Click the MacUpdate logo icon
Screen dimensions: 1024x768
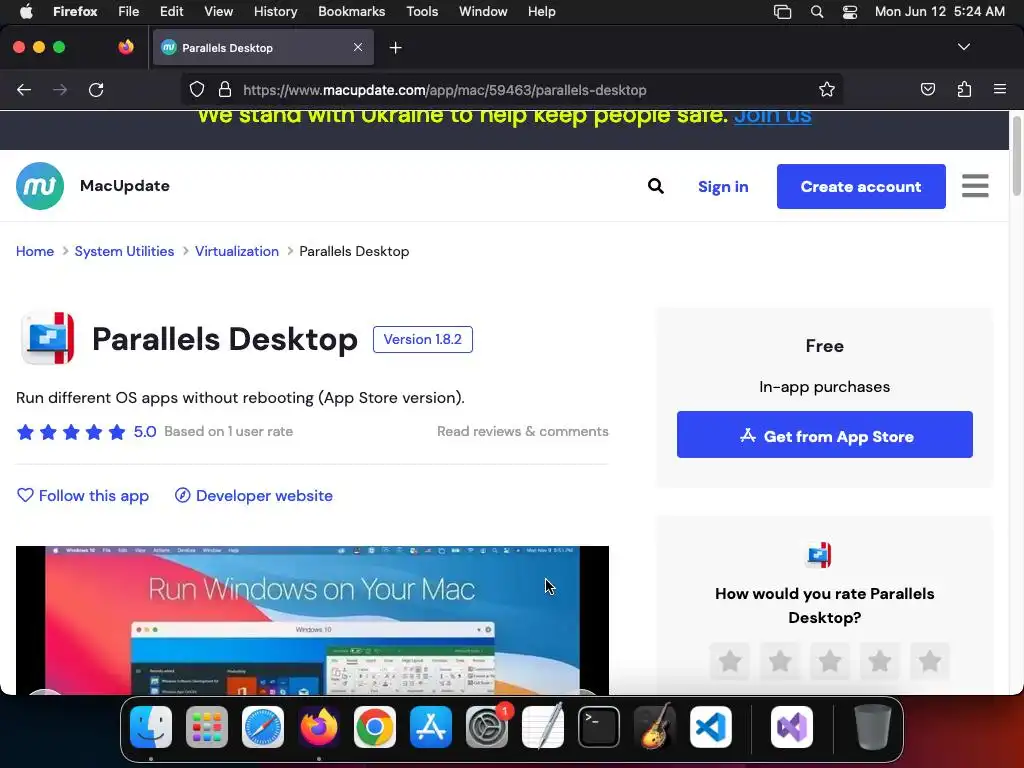point(40,186)
